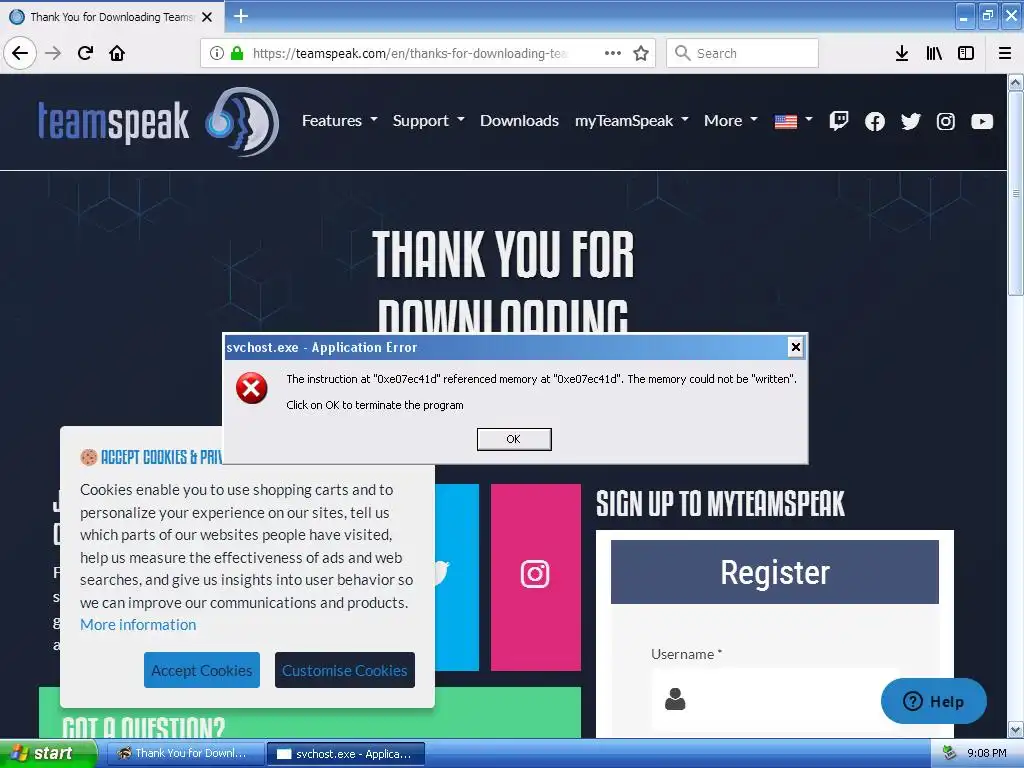Expand the Support dropdown menu
The height and width of the screenshot is (768, 1024).
(428, 121)
